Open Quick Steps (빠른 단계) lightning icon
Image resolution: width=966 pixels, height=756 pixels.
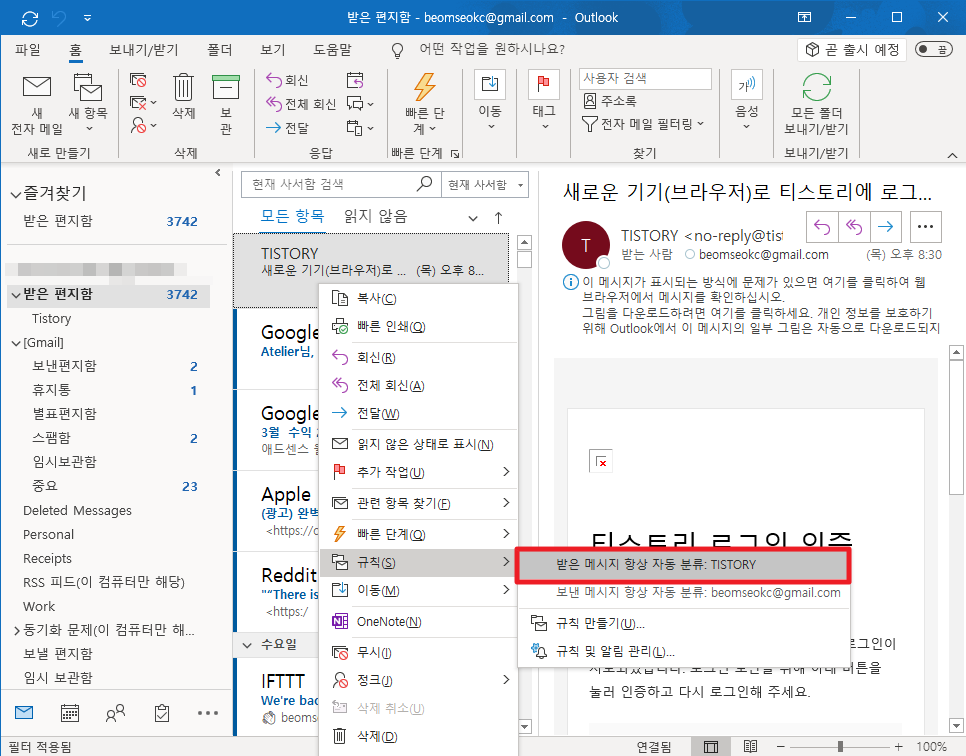(x=424, y=87)
